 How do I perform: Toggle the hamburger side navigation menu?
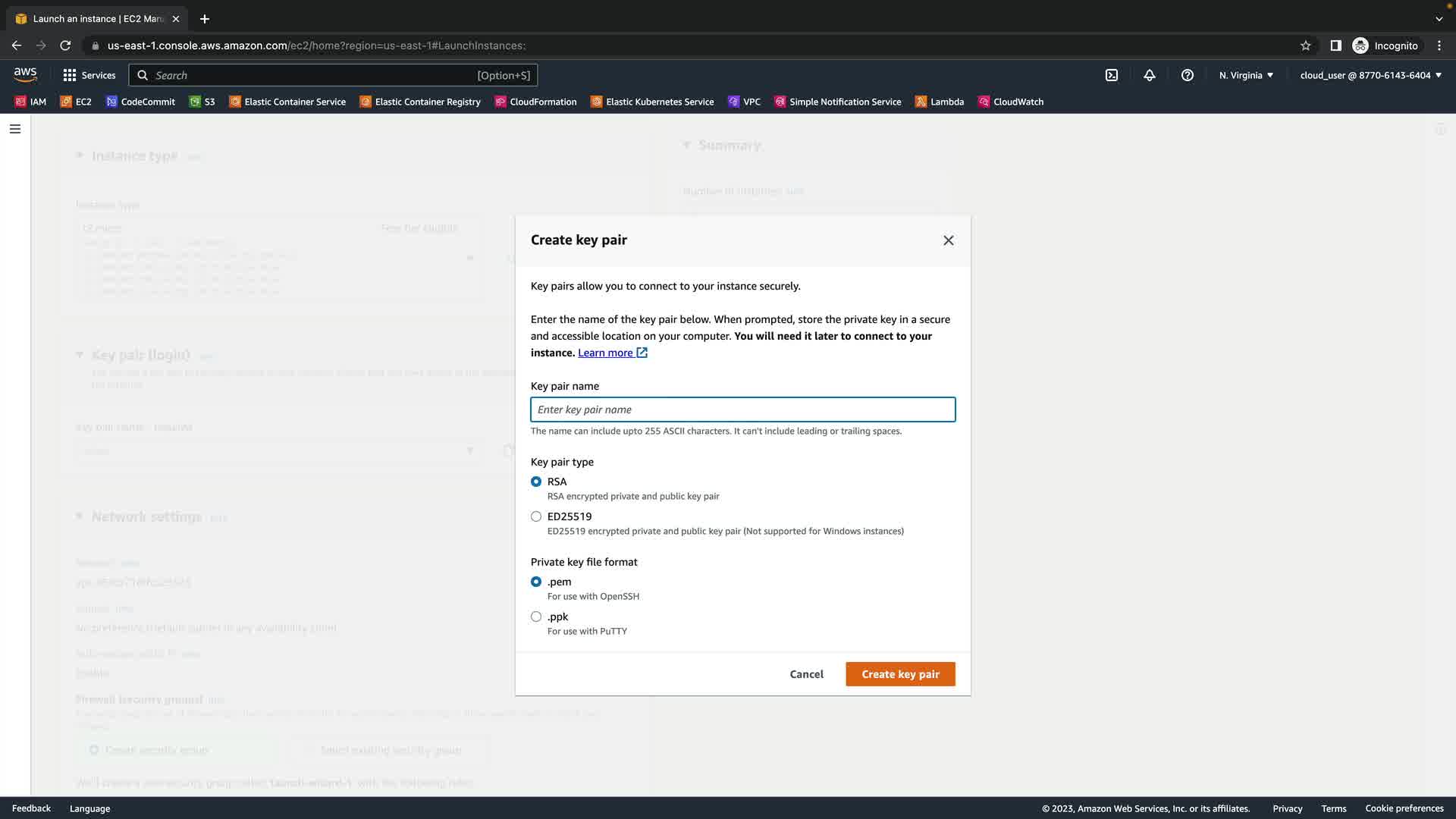(x=14, y=129)
